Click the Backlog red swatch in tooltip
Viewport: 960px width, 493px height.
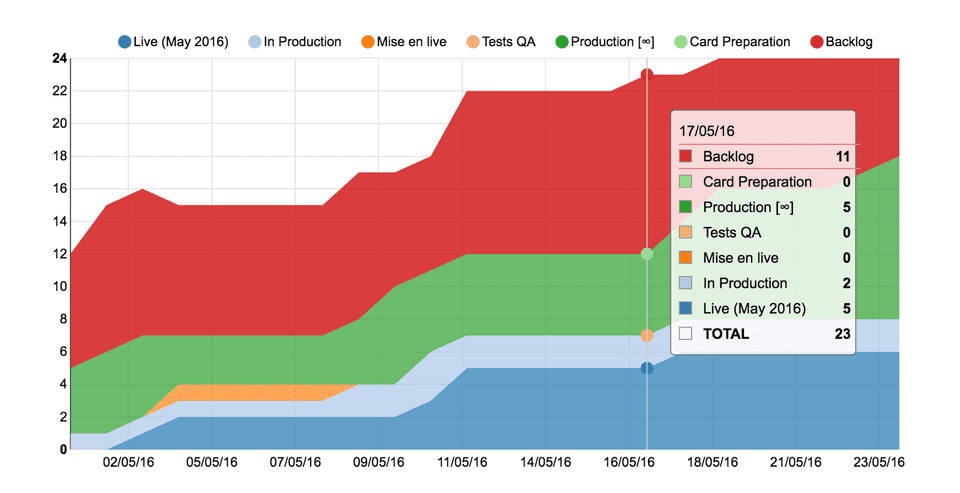pos(686,156)
